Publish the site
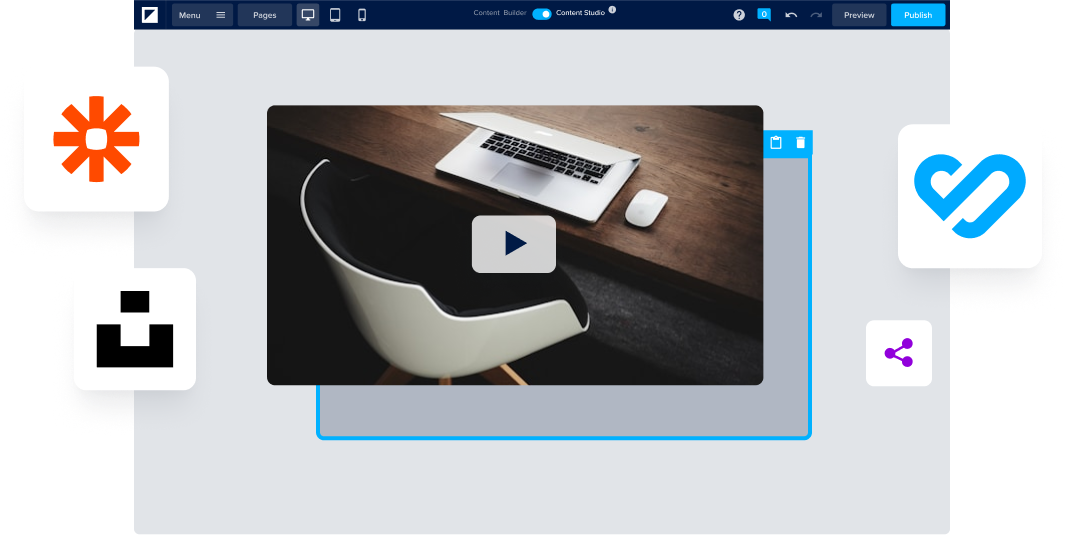 [917, 15]
